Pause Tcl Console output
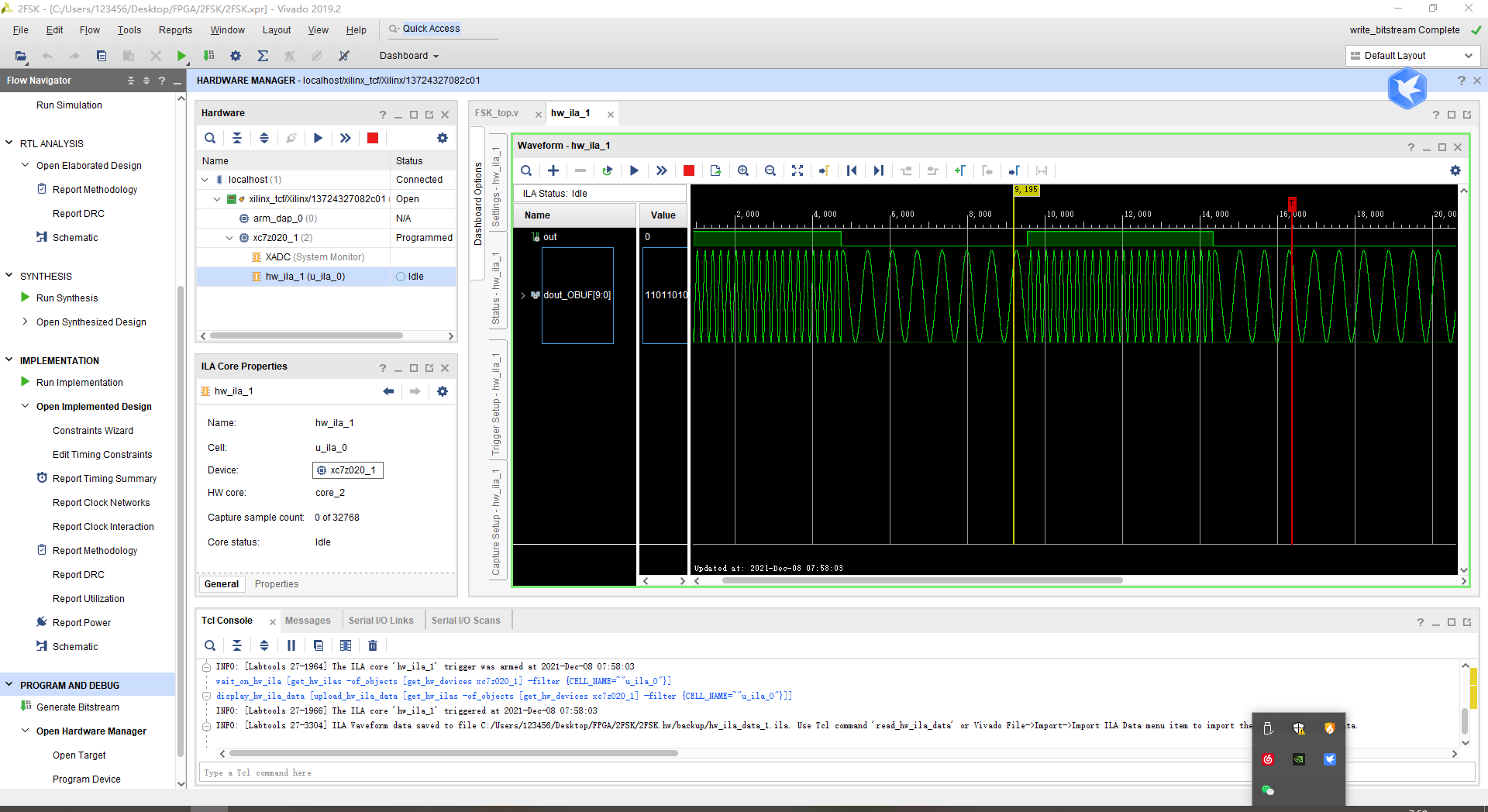 [291, 645]
